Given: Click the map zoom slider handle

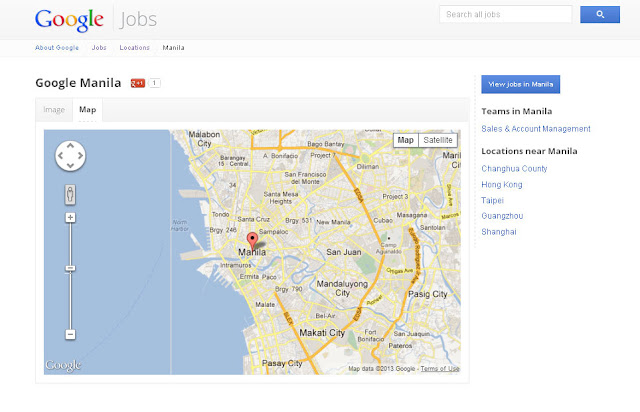Looking at the screenshot, I should (70, 268).
